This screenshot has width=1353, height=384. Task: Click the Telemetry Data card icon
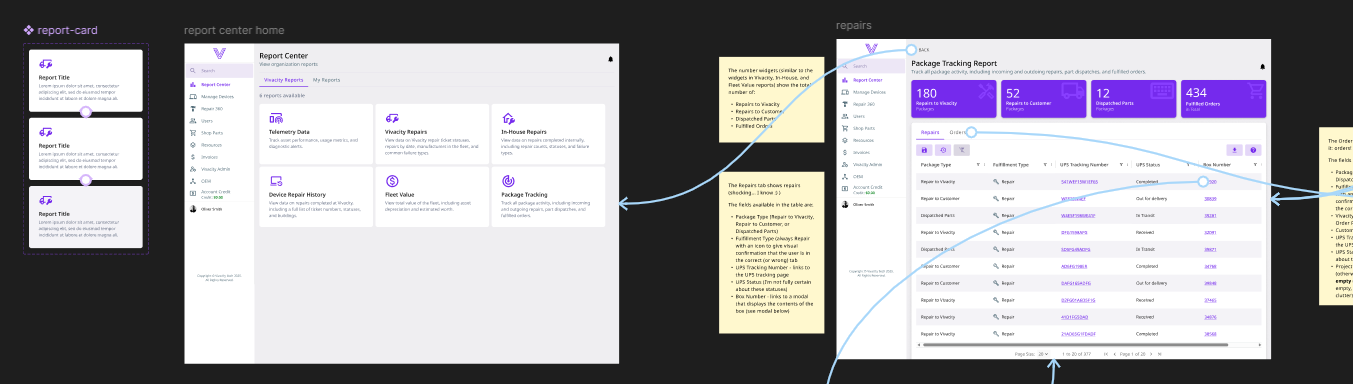click(x=275, y=119)
